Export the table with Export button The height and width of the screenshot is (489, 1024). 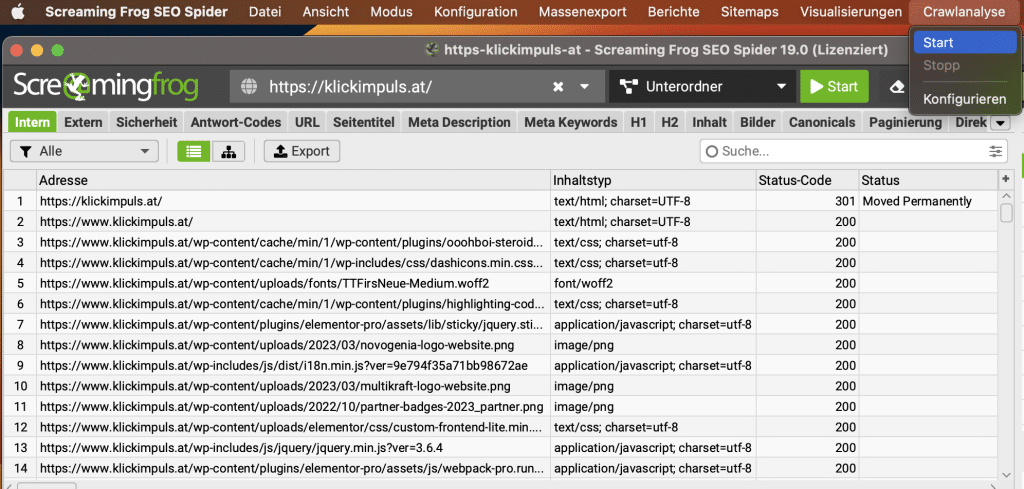[x=302, y=151]
